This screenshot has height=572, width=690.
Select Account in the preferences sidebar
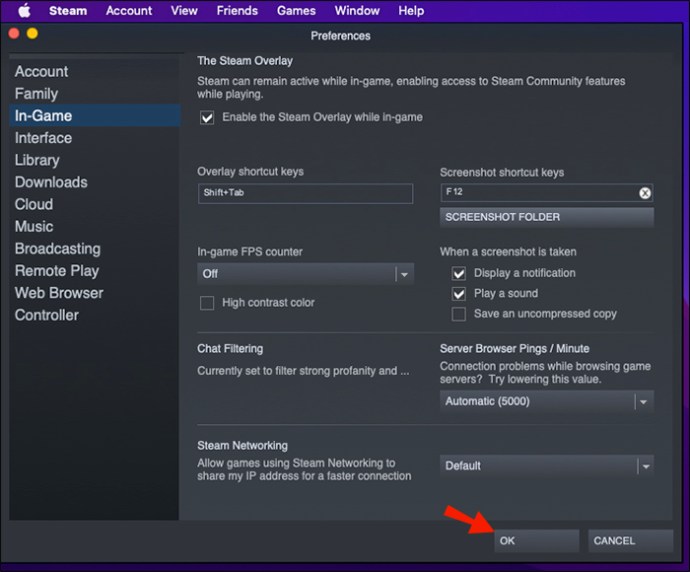[x=95, y=71]
